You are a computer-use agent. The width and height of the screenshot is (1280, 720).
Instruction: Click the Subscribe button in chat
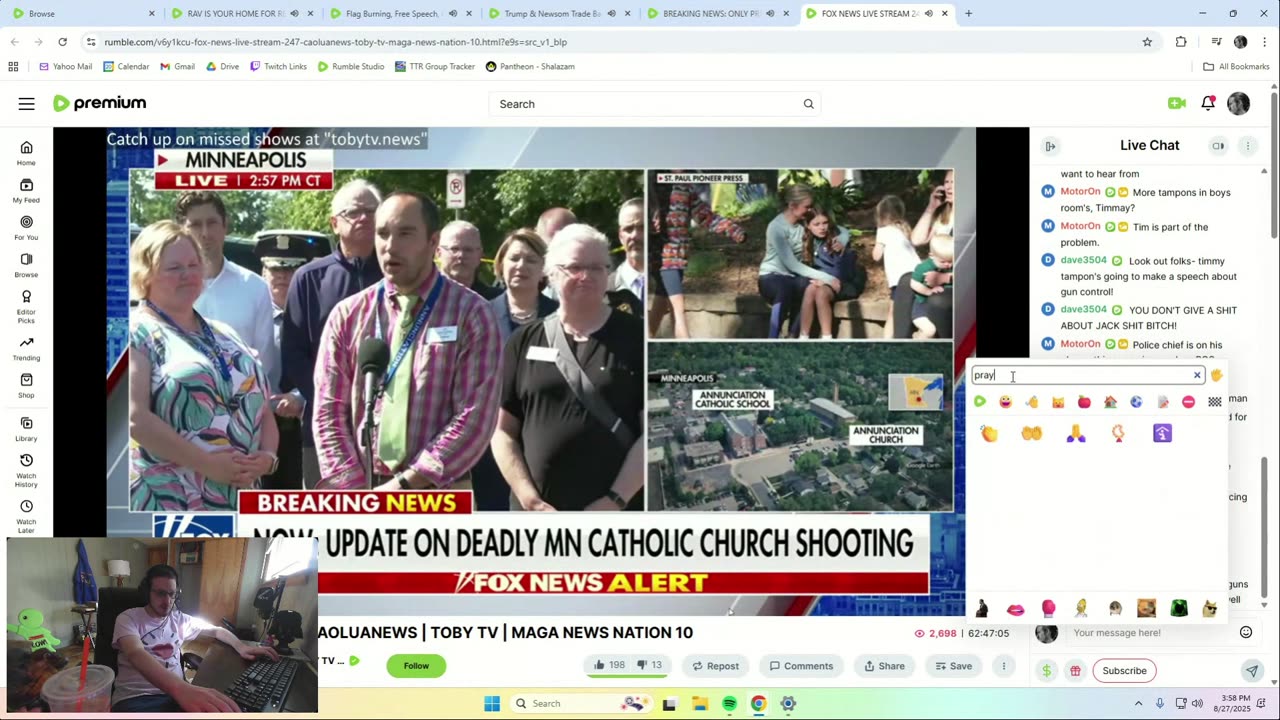(1124, 671)
